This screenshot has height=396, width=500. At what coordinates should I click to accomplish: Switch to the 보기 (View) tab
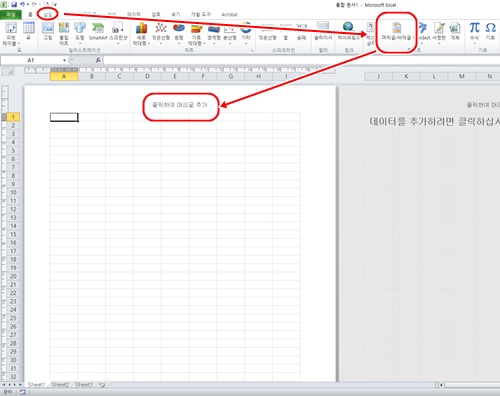(175, 14)
